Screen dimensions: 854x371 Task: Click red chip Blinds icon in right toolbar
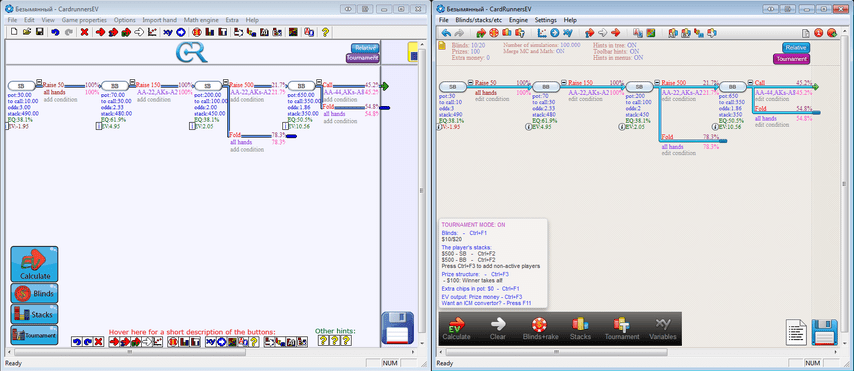(495, 33)
